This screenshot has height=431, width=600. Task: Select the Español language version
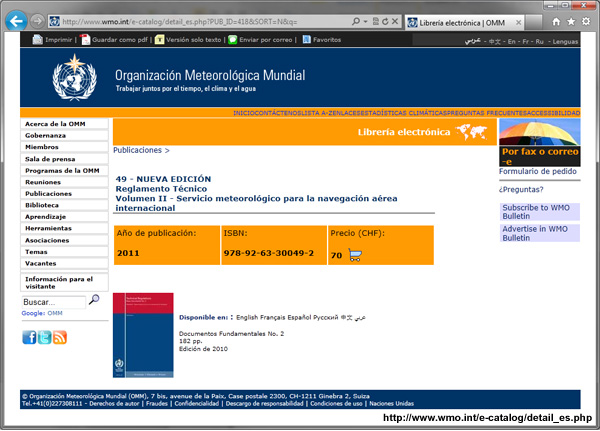tap(300, 317)
